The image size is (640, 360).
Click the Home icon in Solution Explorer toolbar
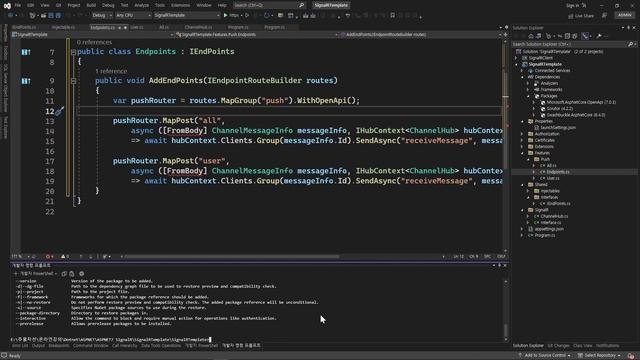coord(531,36)
